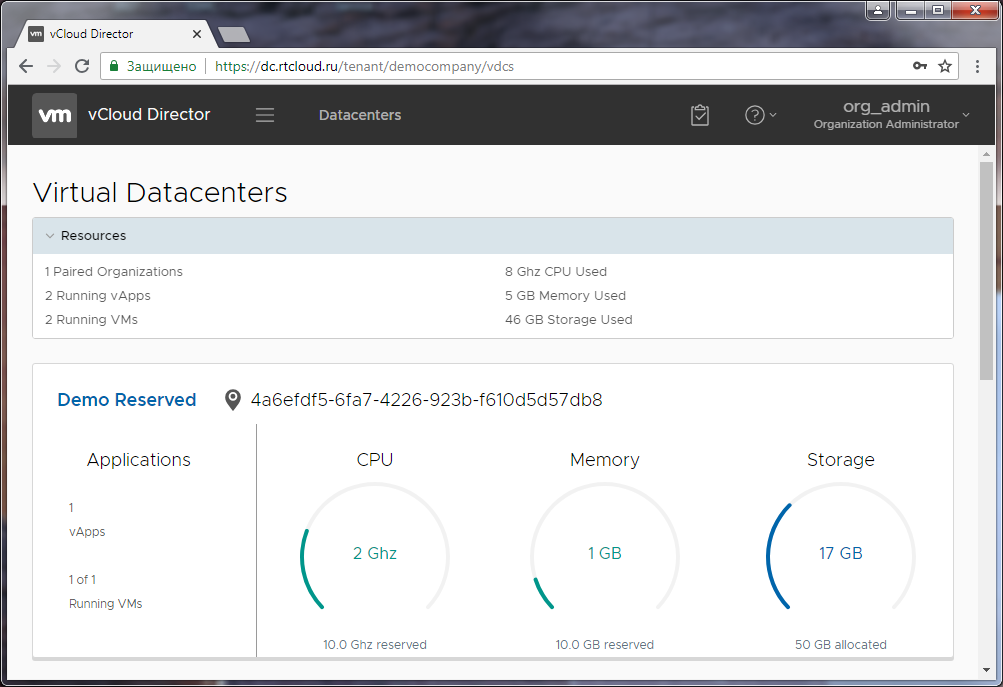Select the Datacenters menu item
Screen dimensions: 1003x687
click(360, 115)
